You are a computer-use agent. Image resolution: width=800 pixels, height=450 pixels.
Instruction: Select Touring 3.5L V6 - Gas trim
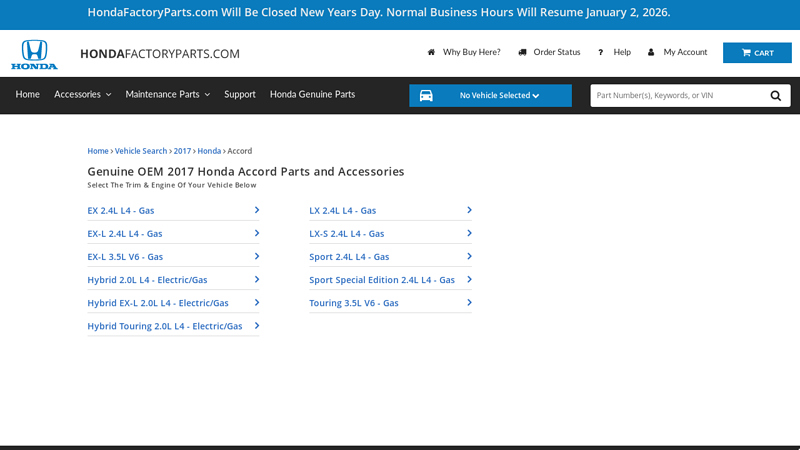click(x=354, y=303)
